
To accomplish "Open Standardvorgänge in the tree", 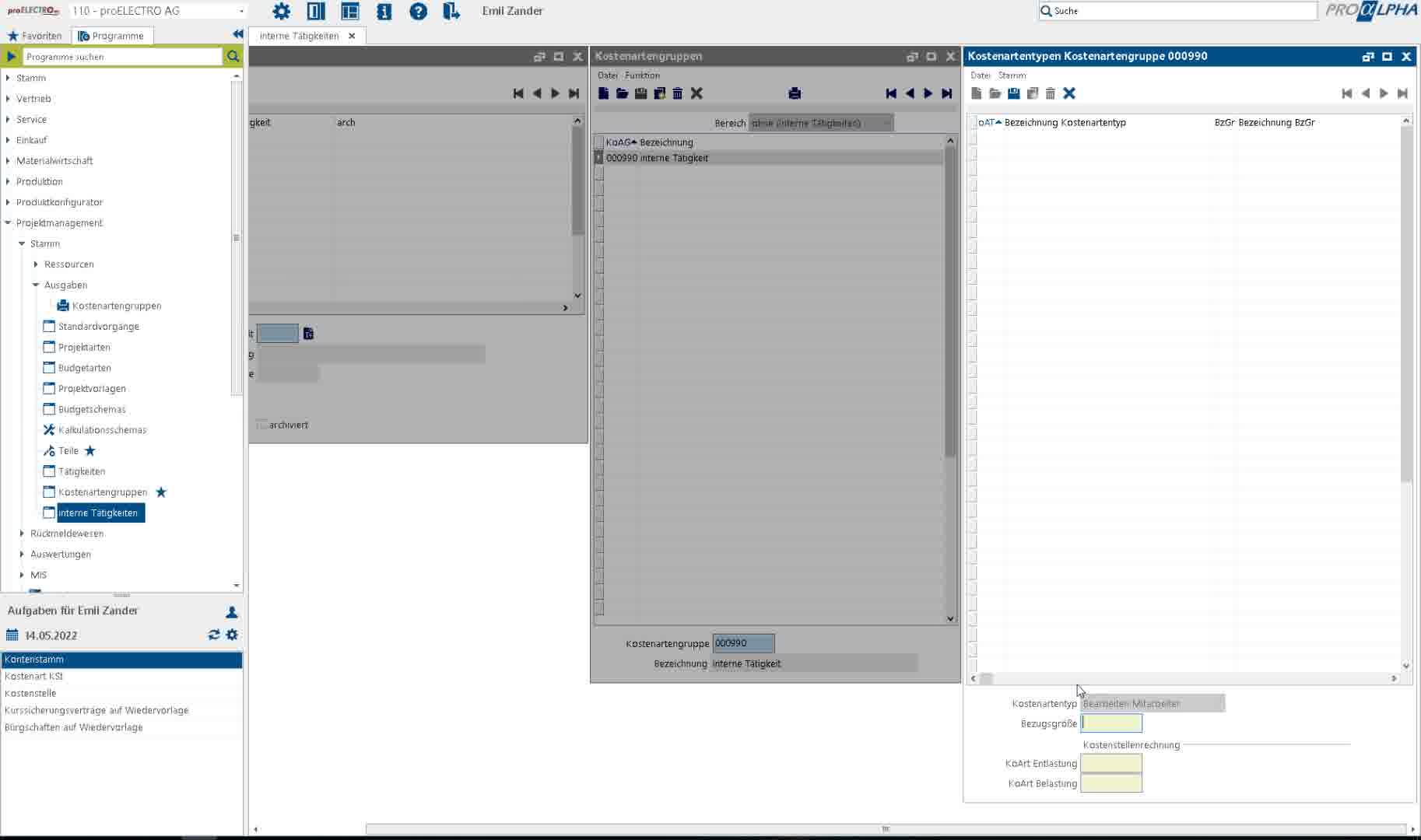I will tap(98, 327).
